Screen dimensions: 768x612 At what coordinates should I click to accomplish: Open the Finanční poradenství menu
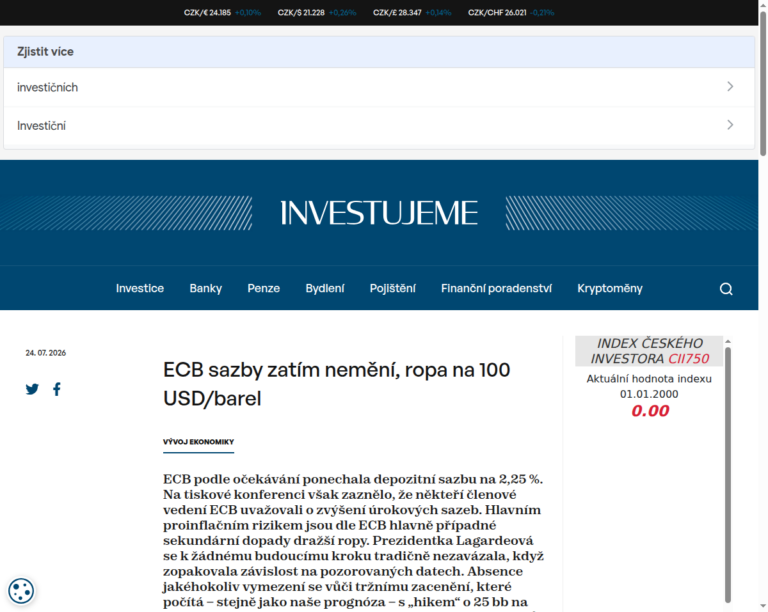click(496, 288)
